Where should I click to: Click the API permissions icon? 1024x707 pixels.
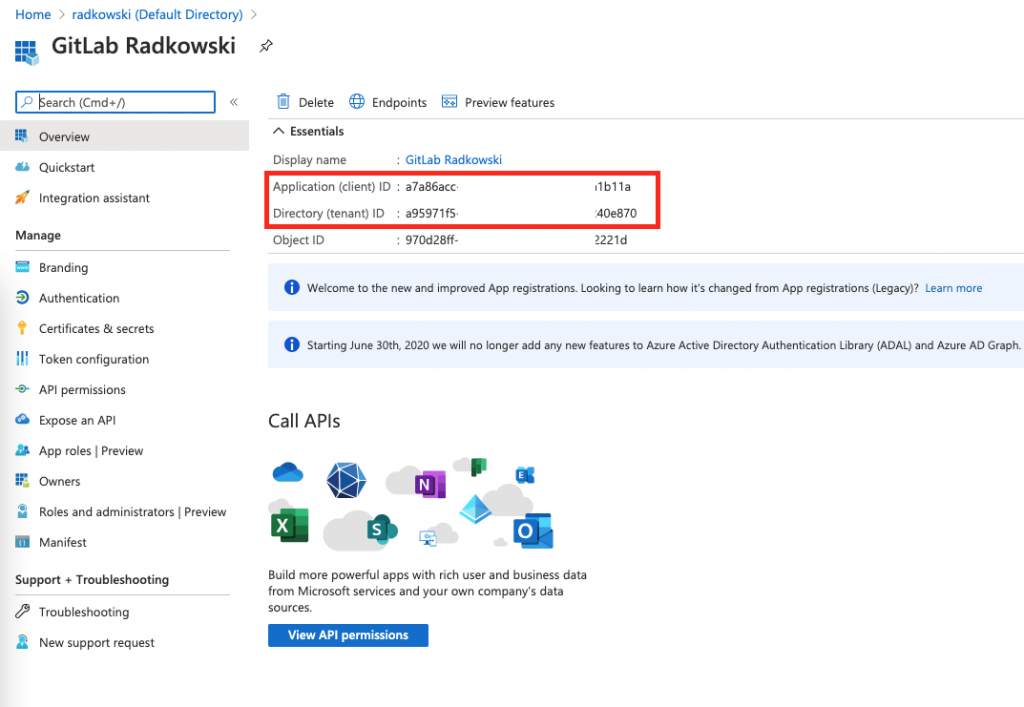(22, 389)
